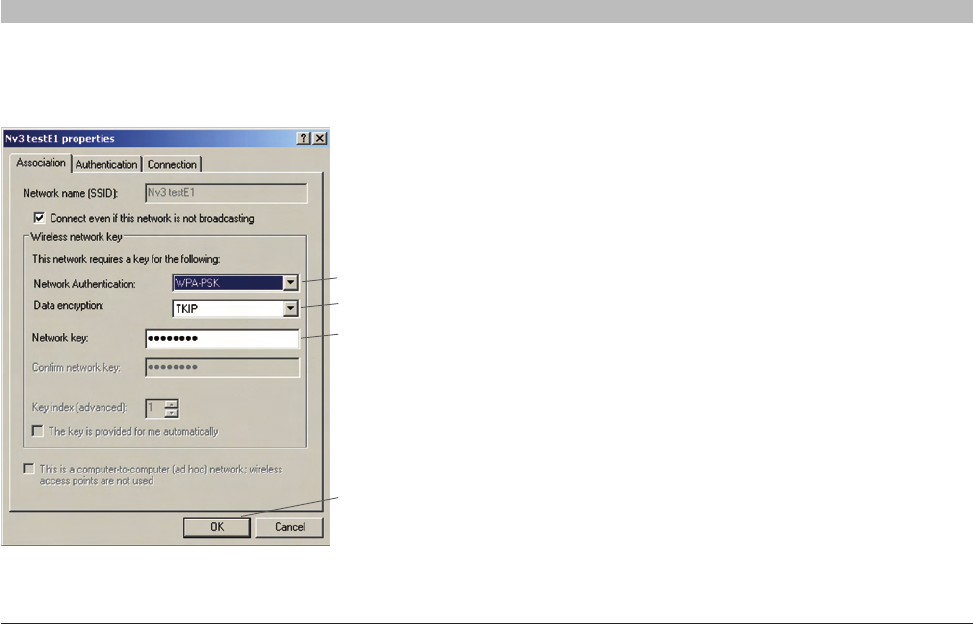Select the TKIP encryption value
The width and height of the screenshot is (973, 624).
pos(228,308)
